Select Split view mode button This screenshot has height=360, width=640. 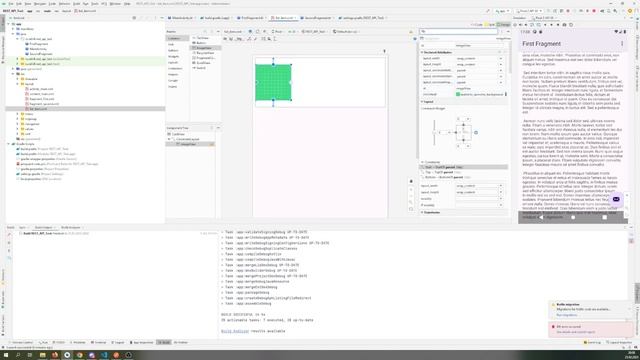[x=490, y=25]
